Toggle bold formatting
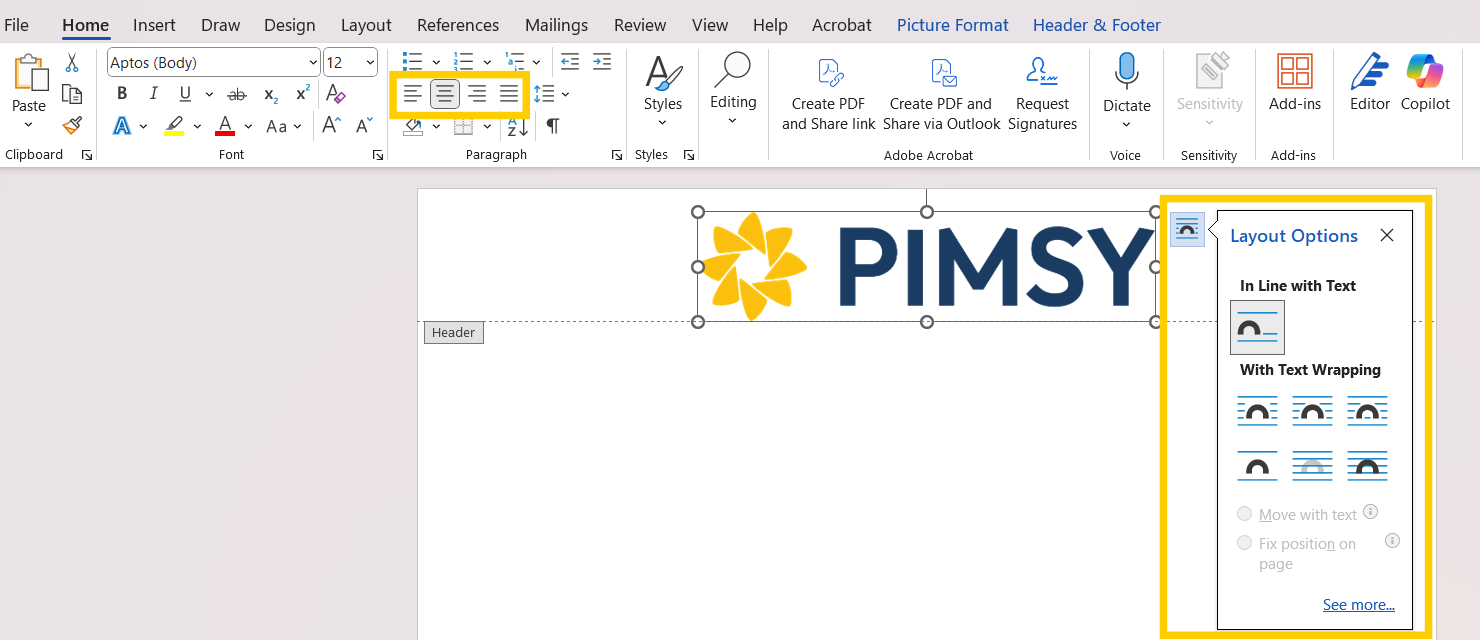 coord(121,93)
